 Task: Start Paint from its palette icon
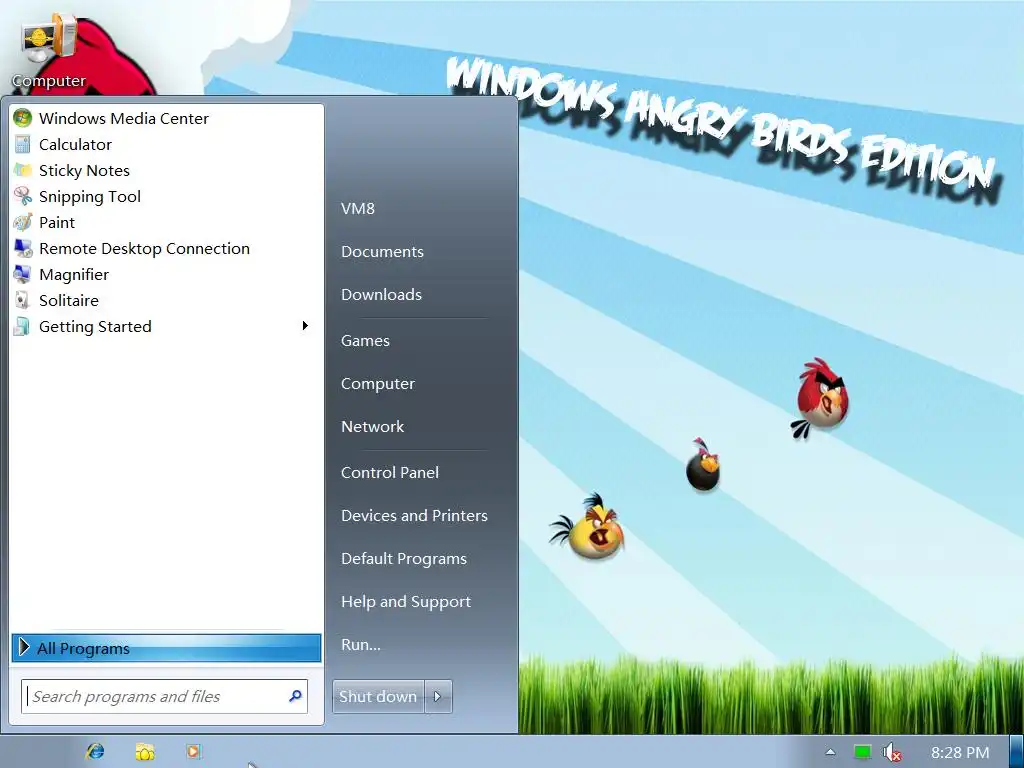pos(22,223)
